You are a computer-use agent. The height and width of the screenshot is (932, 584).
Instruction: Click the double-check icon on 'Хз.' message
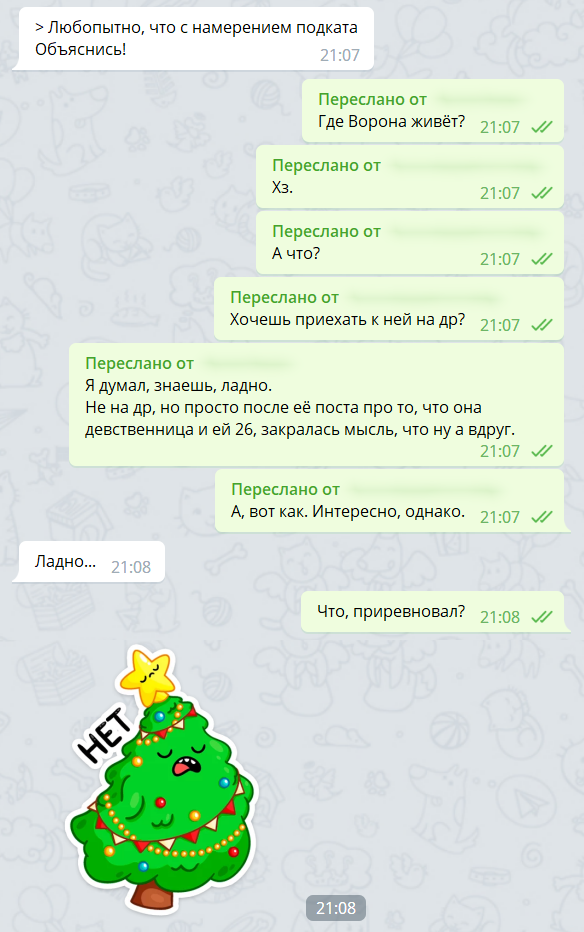click(x=541, y=193)
